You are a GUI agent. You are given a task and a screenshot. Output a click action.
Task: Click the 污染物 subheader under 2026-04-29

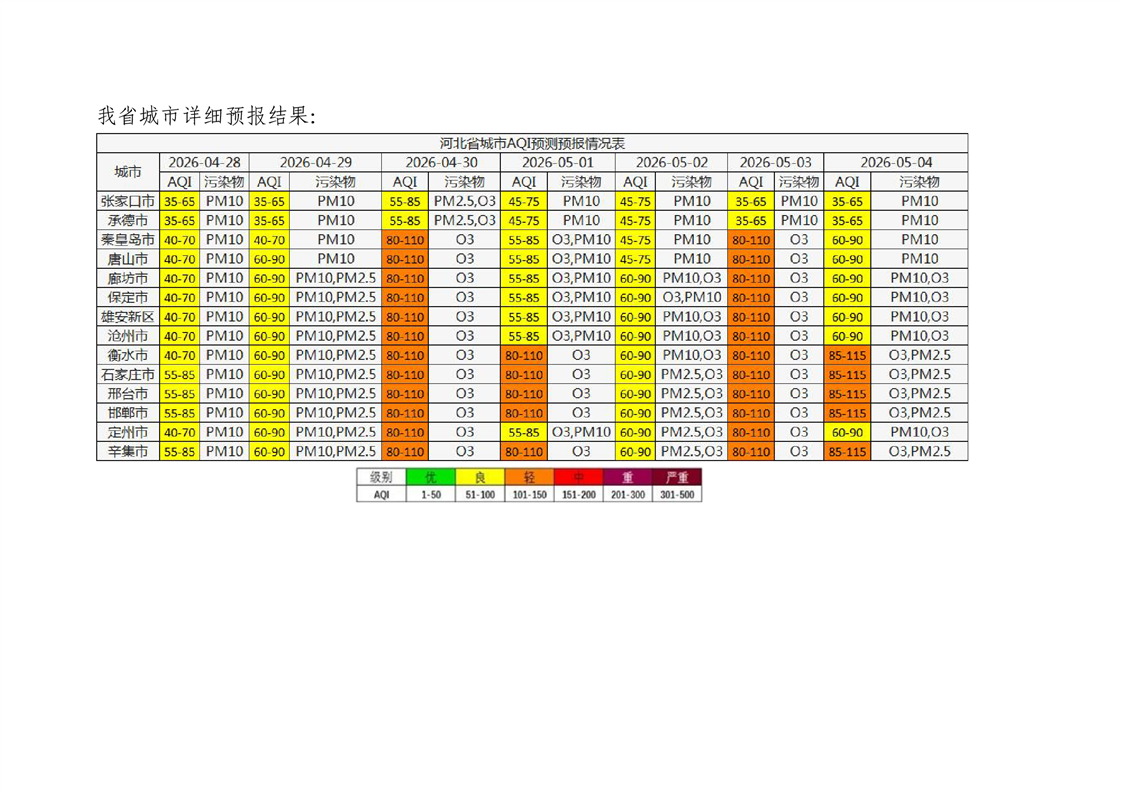(336, 182)
